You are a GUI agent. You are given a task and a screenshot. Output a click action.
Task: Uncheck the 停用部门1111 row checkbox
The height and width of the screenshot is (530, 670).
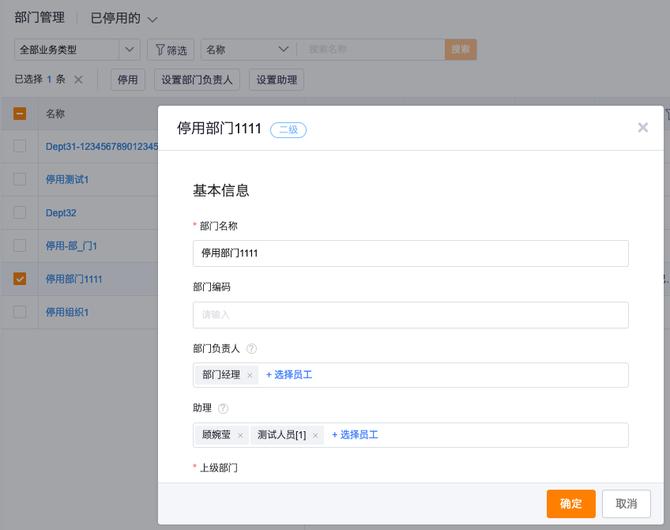point(20,279)
